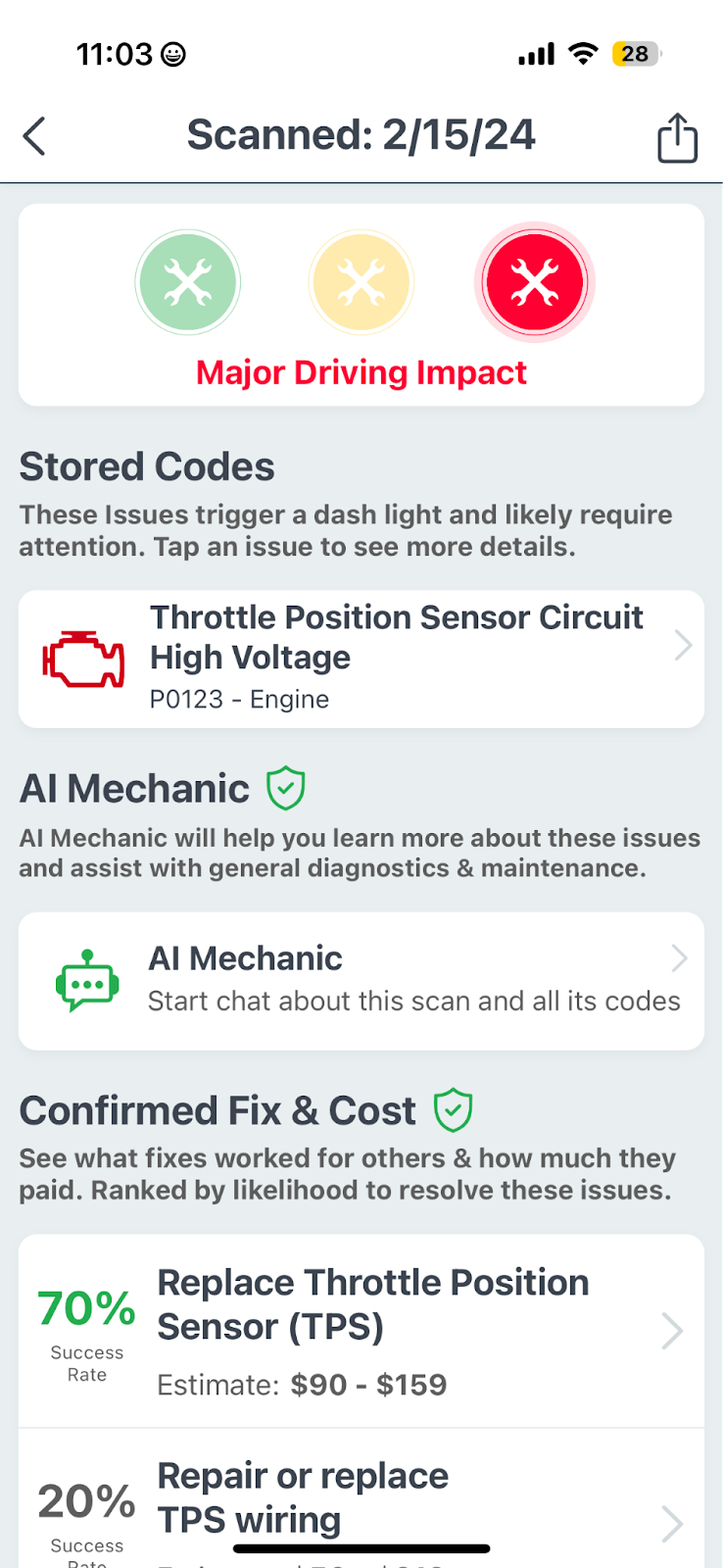
Task: Expand the Throttle Position Sensor code chevron
Action: [683, 645]
